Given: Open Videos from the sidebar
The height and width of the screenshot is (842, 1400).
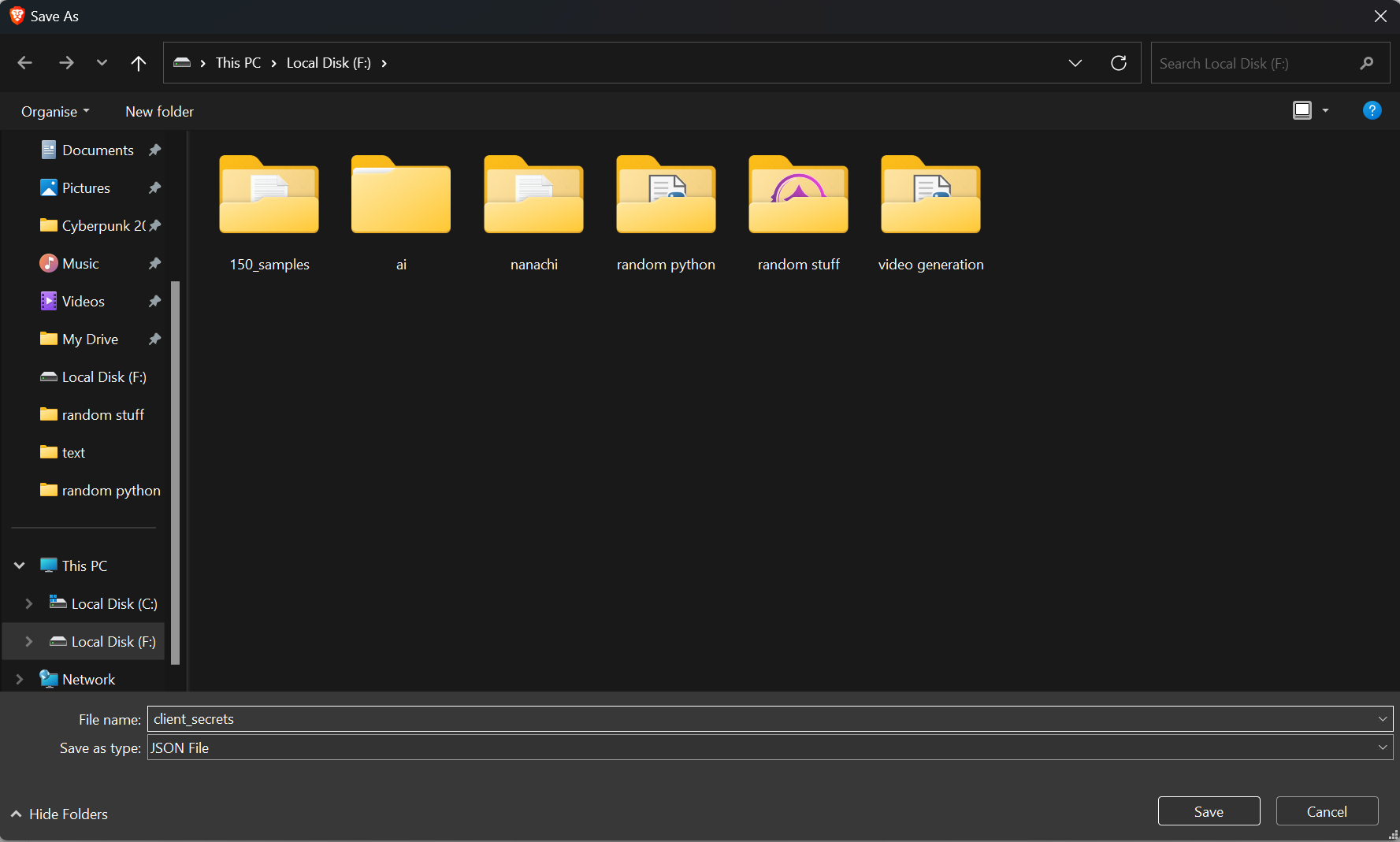Looking at the screenshot, I should (x=83, y=301).
